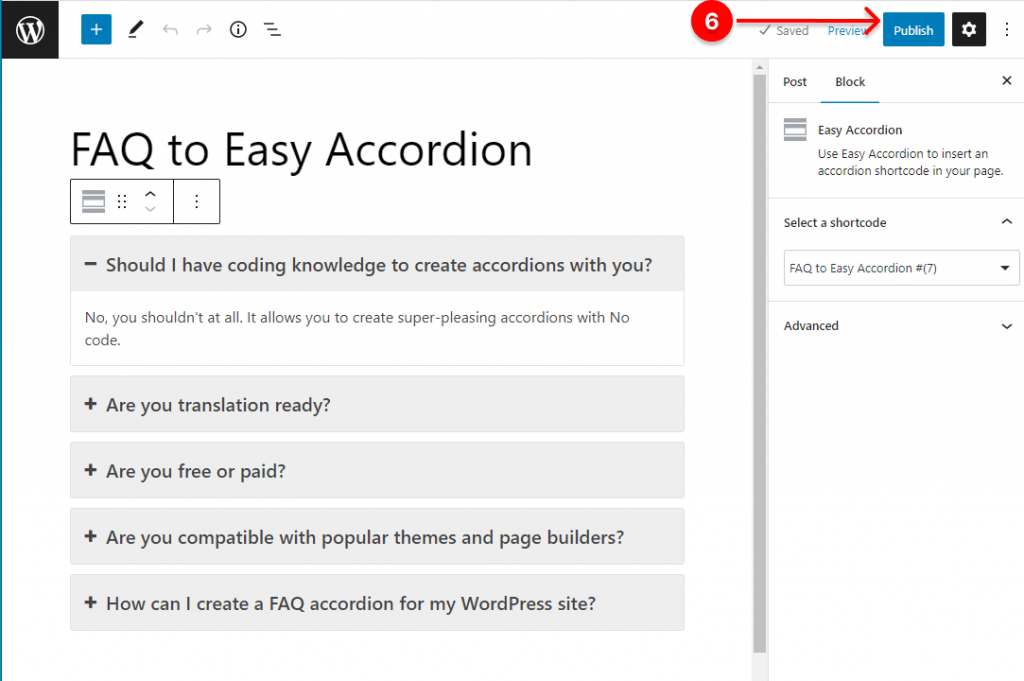
Task: Move the block down with the arrow
Action: click(150, 209)
